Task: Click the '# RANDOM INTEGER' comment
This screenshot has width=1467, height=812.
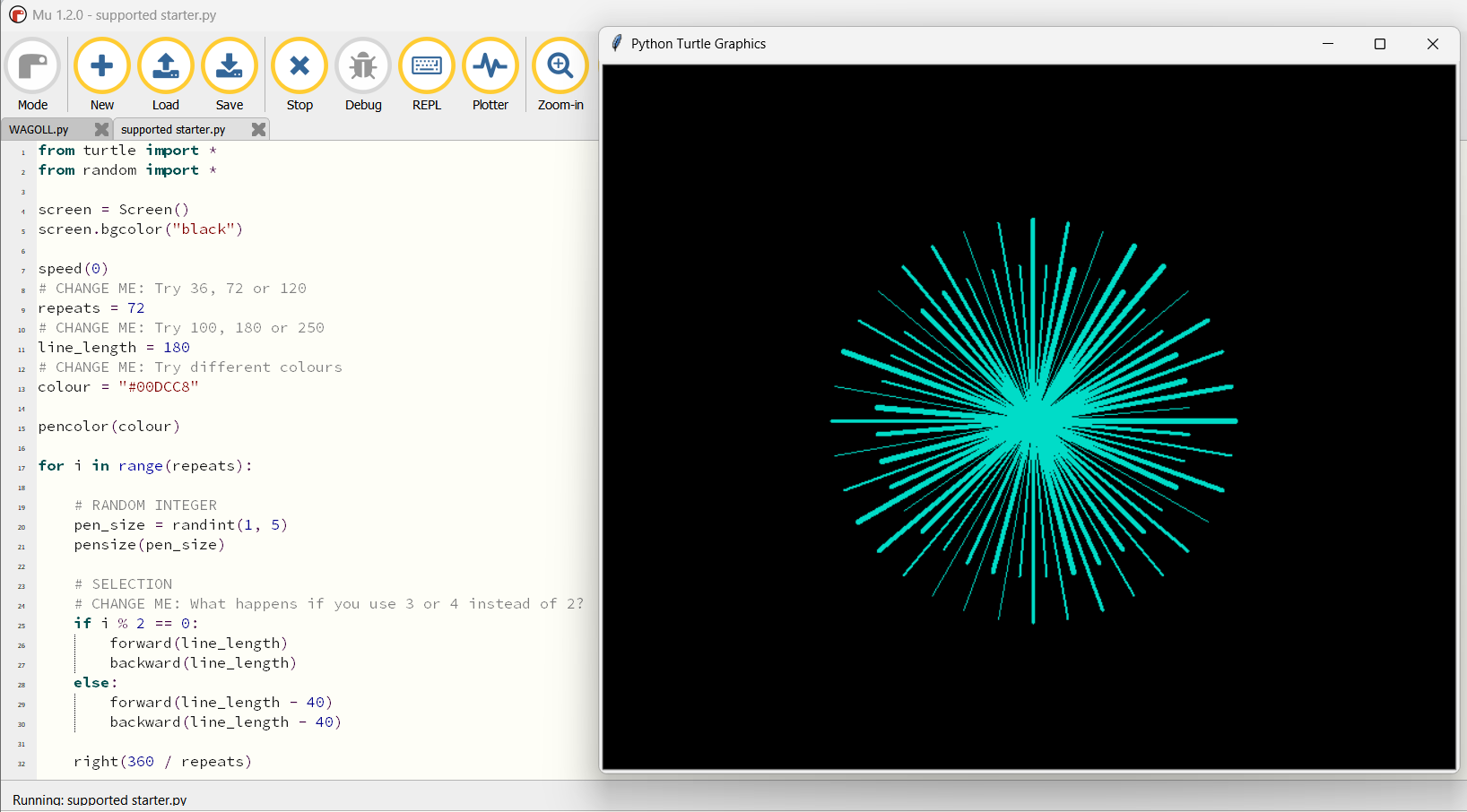Action: click(x=145, y=505)
